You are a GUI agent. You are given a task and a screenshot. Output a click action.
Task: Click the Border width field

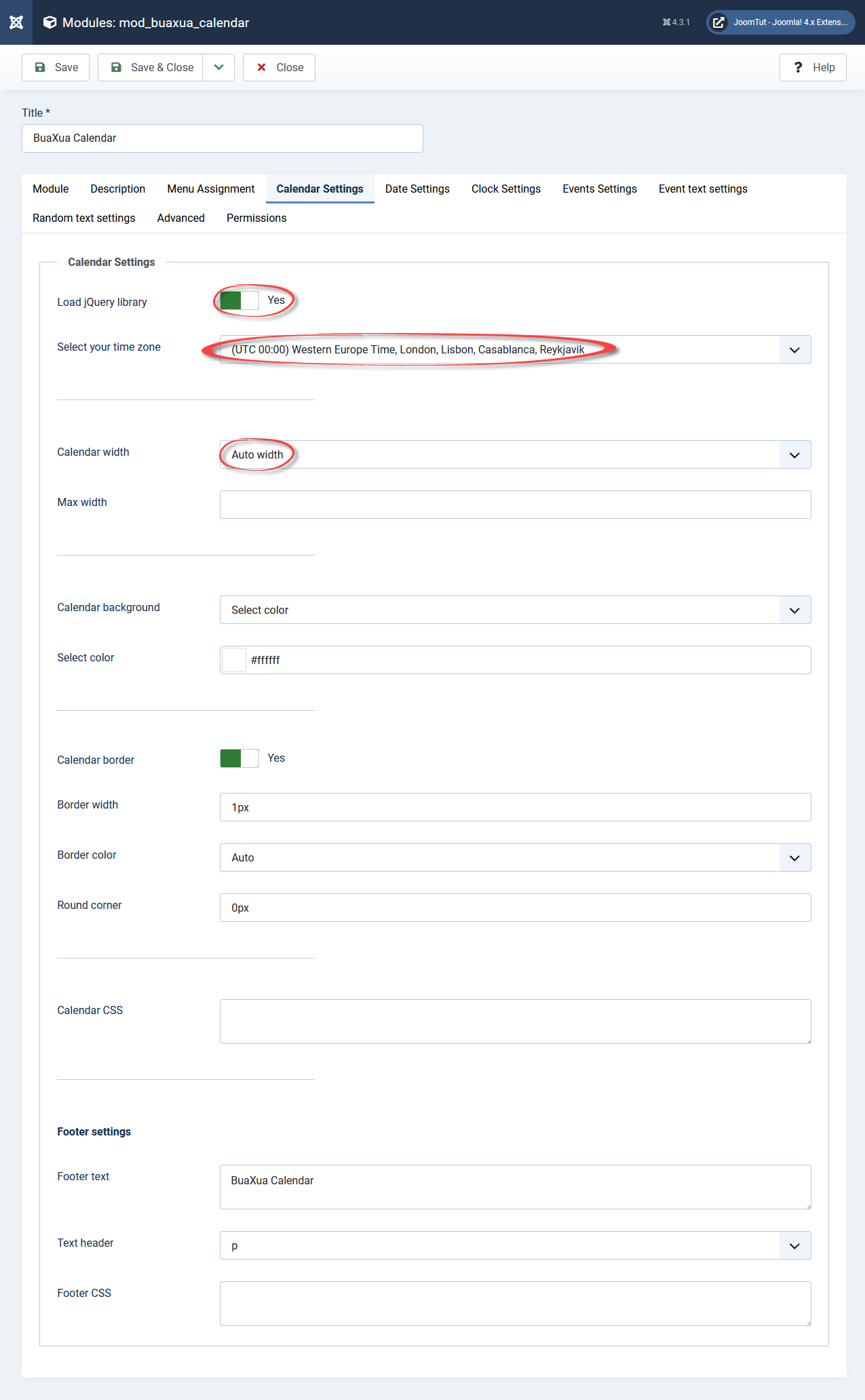(516, 807)
